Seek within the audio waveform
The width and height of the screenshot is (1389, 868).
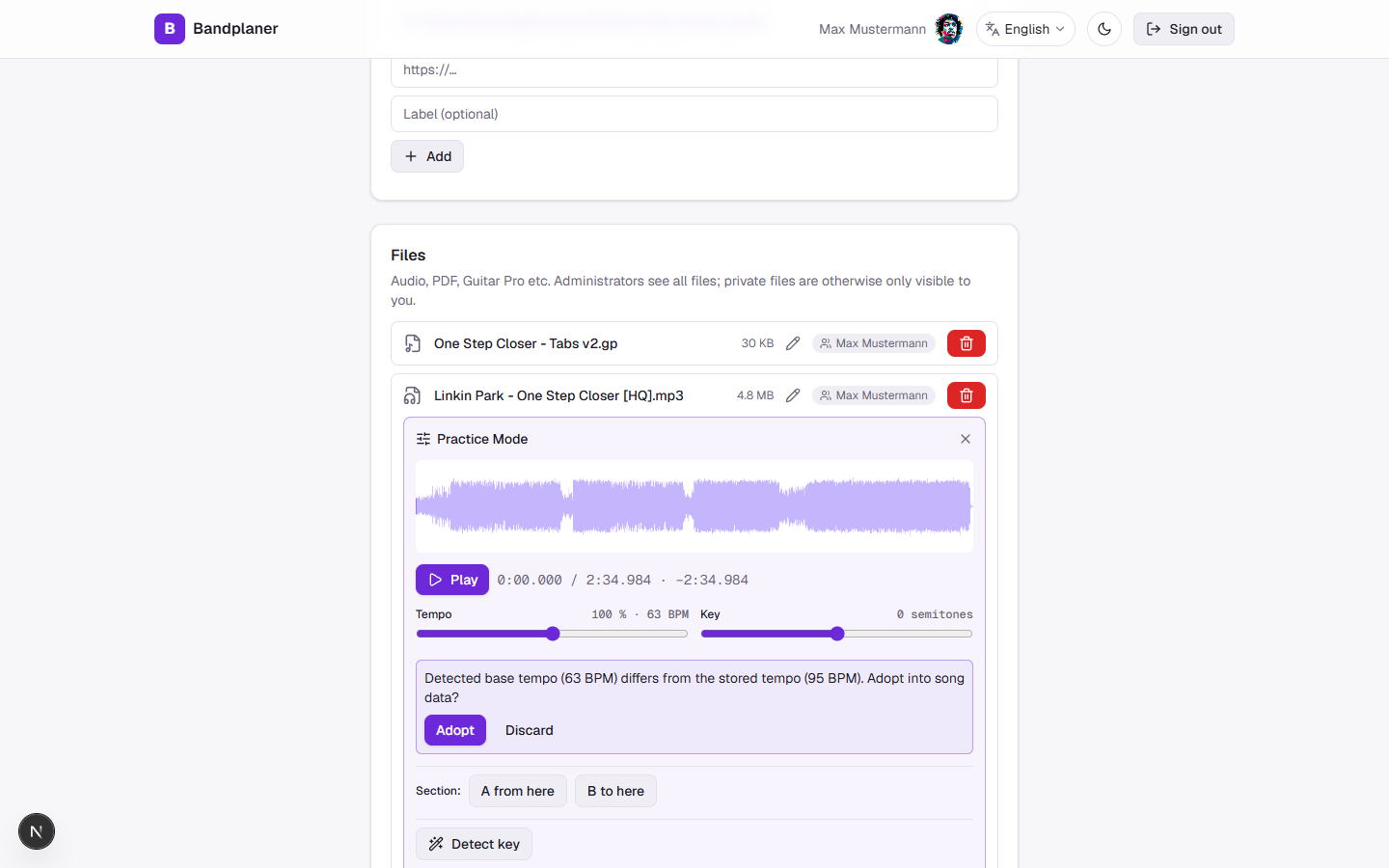(694, 506)
